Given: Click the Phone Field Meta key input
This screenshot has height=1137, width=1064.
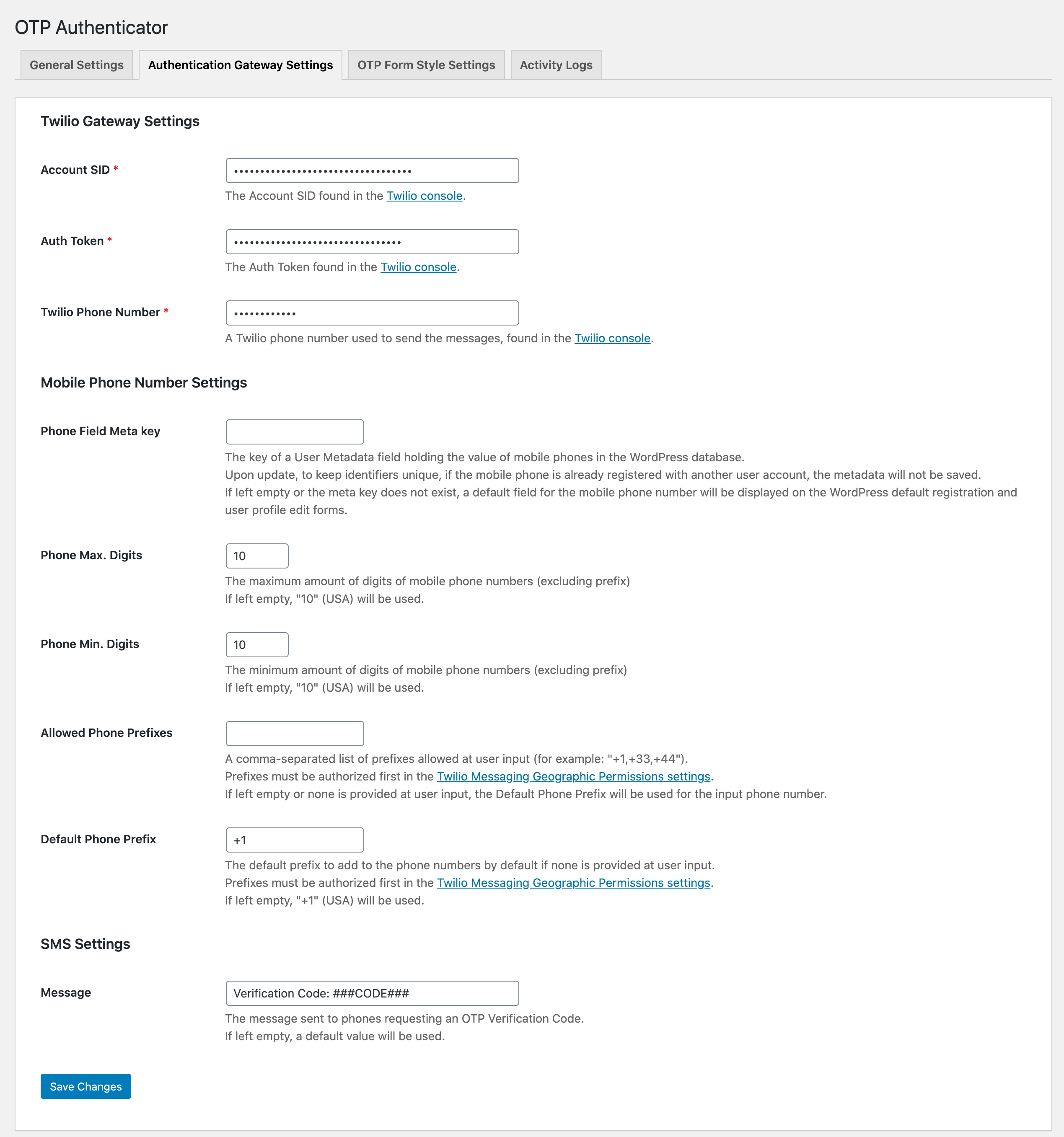Looking at the screenshot, I should click(295, 432).
